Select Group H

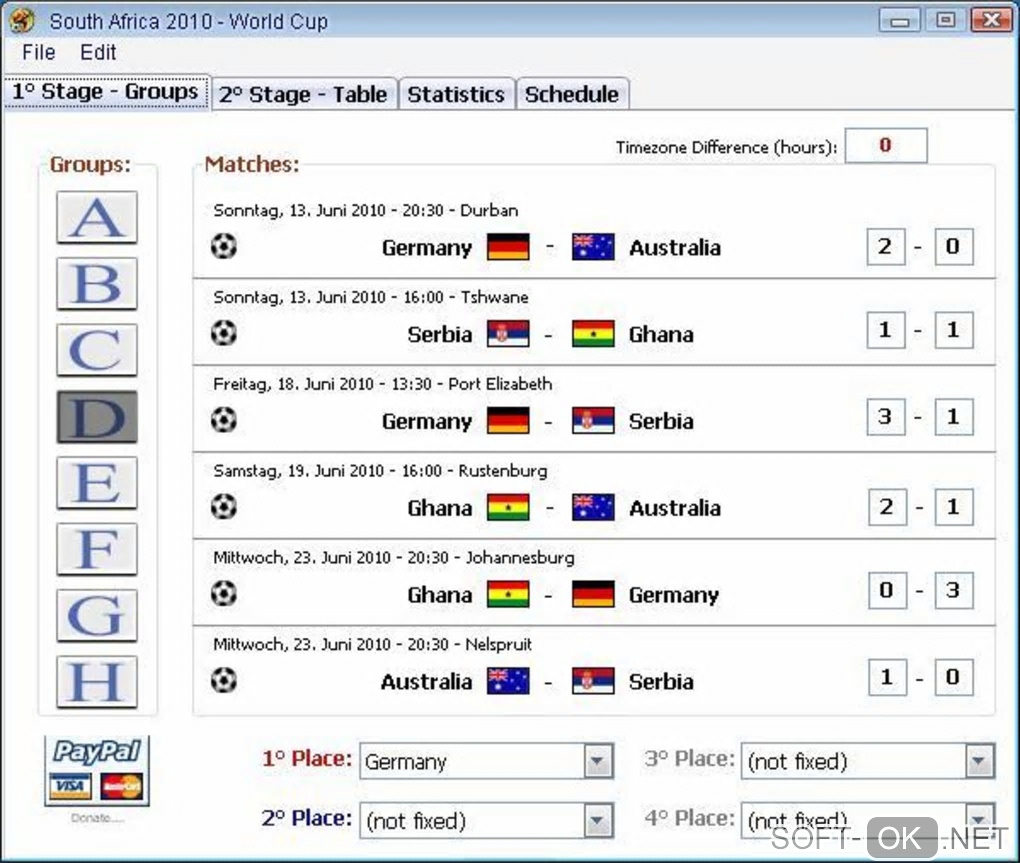point(97,682)
